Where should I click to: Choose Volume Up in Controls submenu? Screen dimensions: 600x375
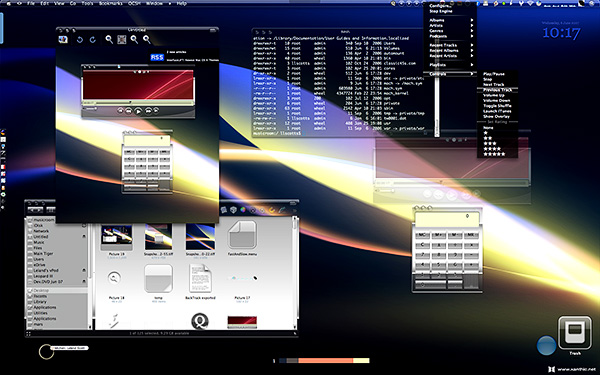(497, 95)
